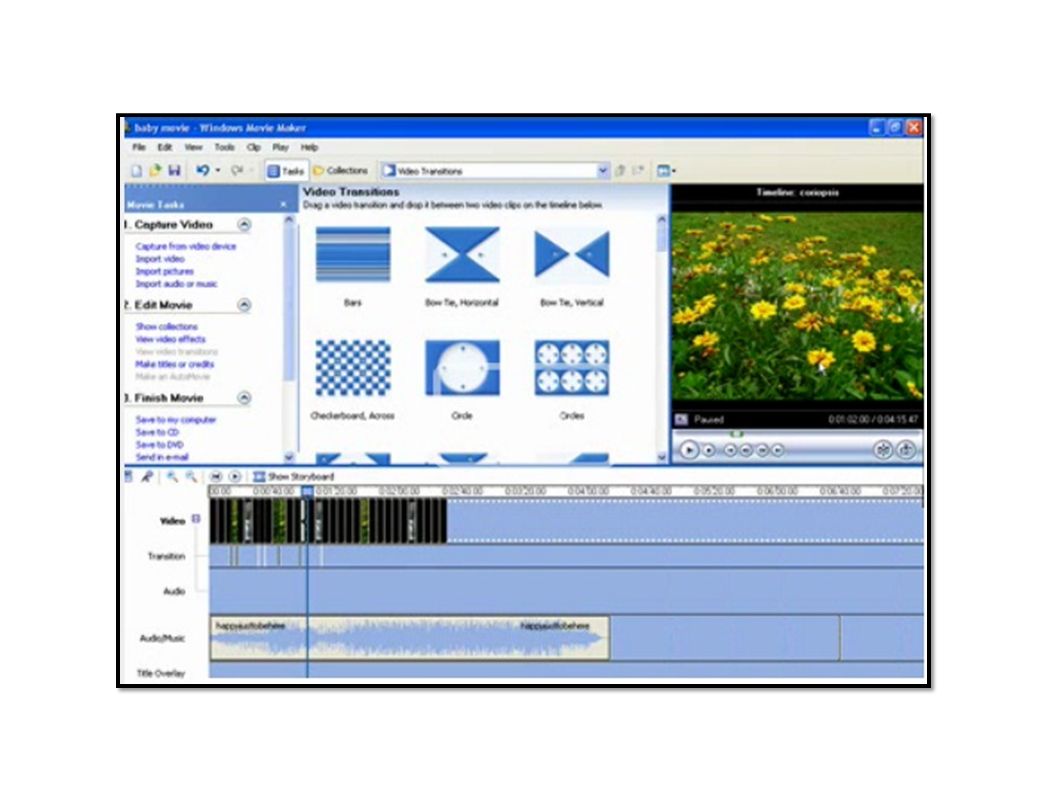
Task: Click the Play Timeline button
Action: [x=234, y=477]
